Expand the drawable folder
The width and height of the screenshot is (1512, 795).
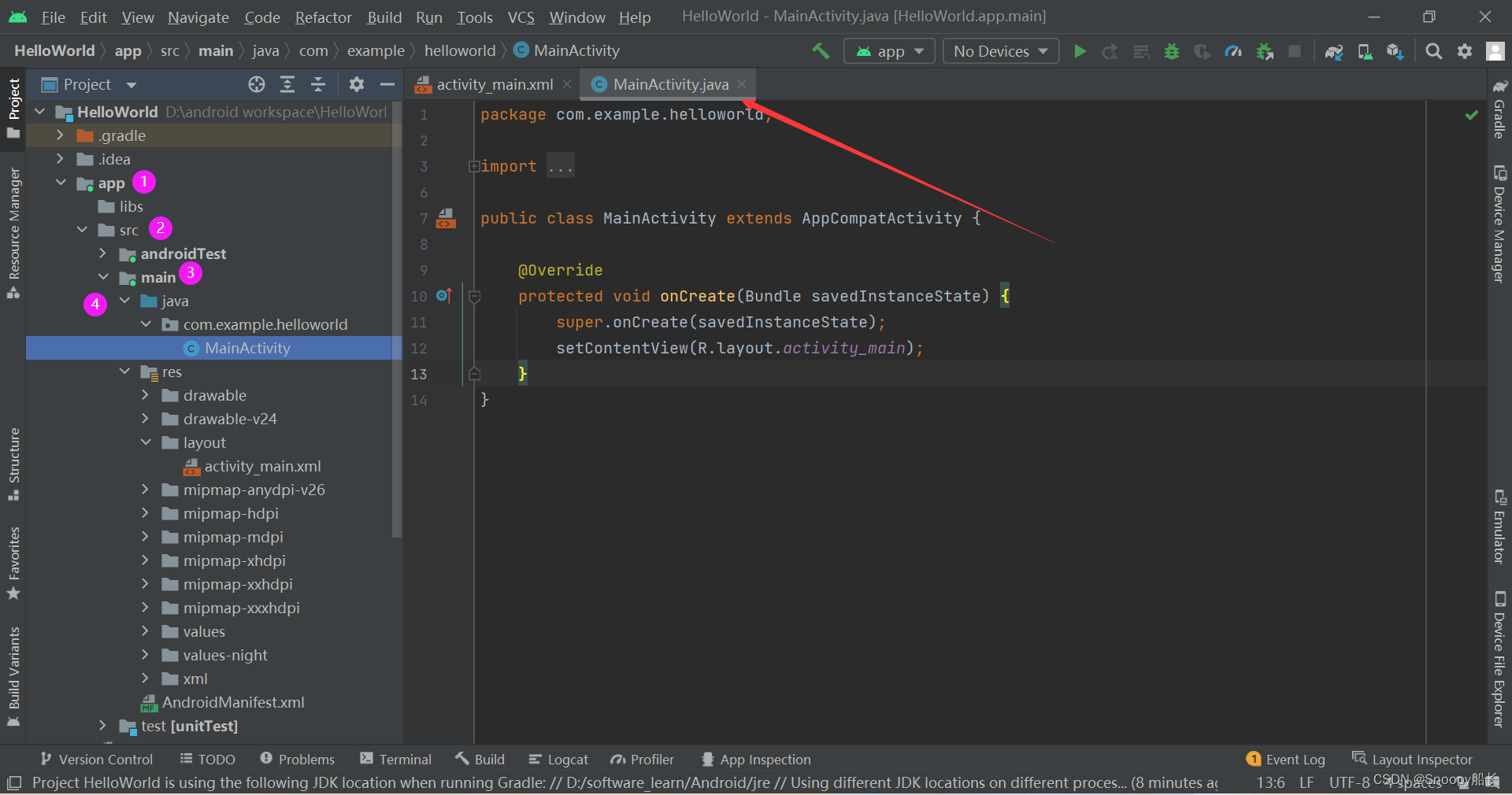[145, 395]
